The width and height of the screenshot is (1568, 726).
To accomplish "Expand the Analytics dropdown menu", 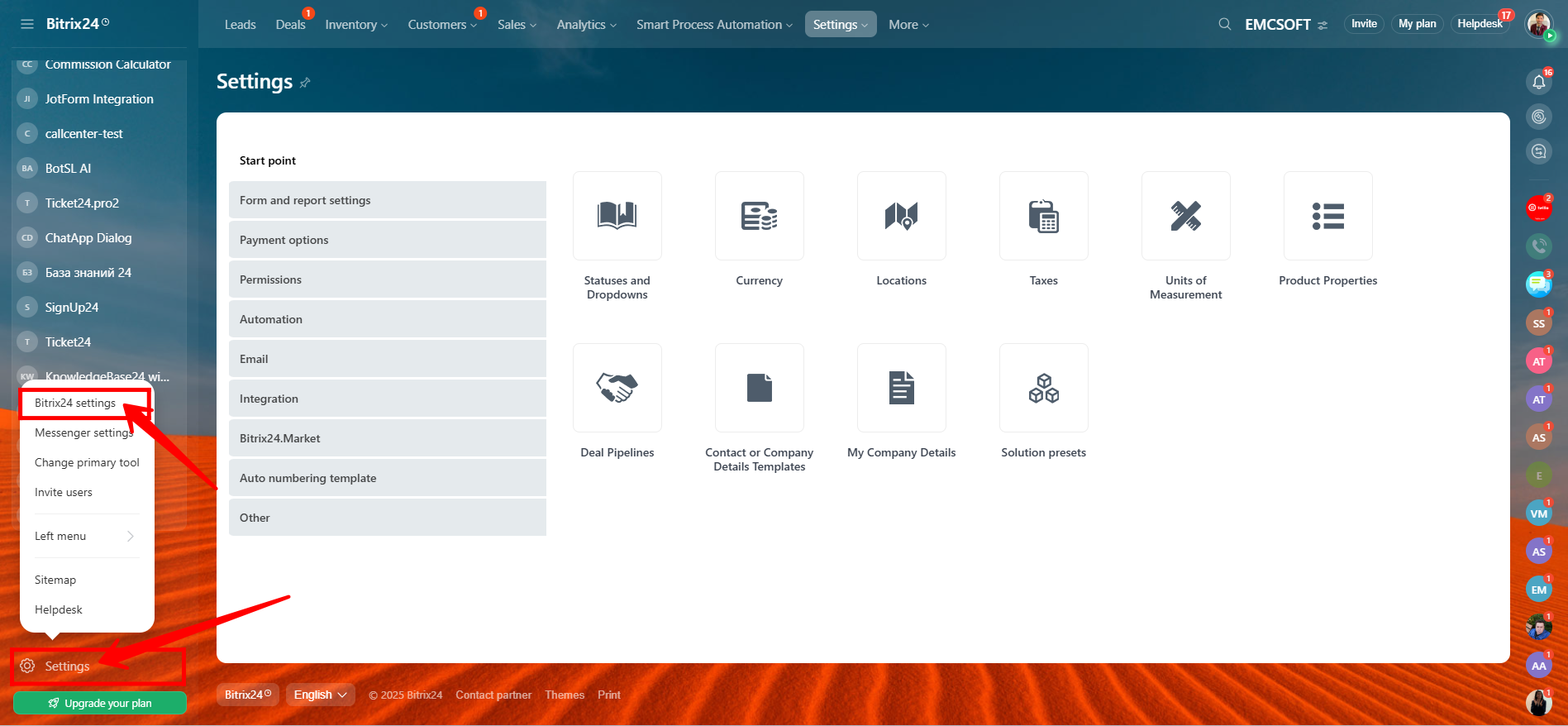I will tap(587, 25).
